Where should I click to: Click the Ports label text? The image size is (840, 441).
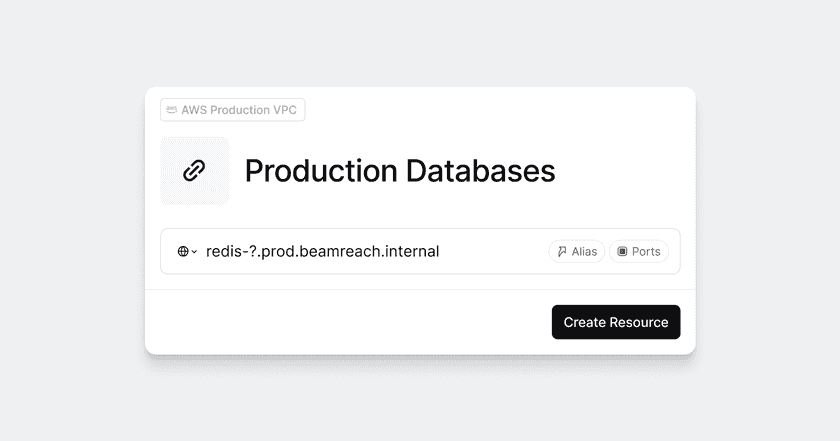tap(646, 252)
